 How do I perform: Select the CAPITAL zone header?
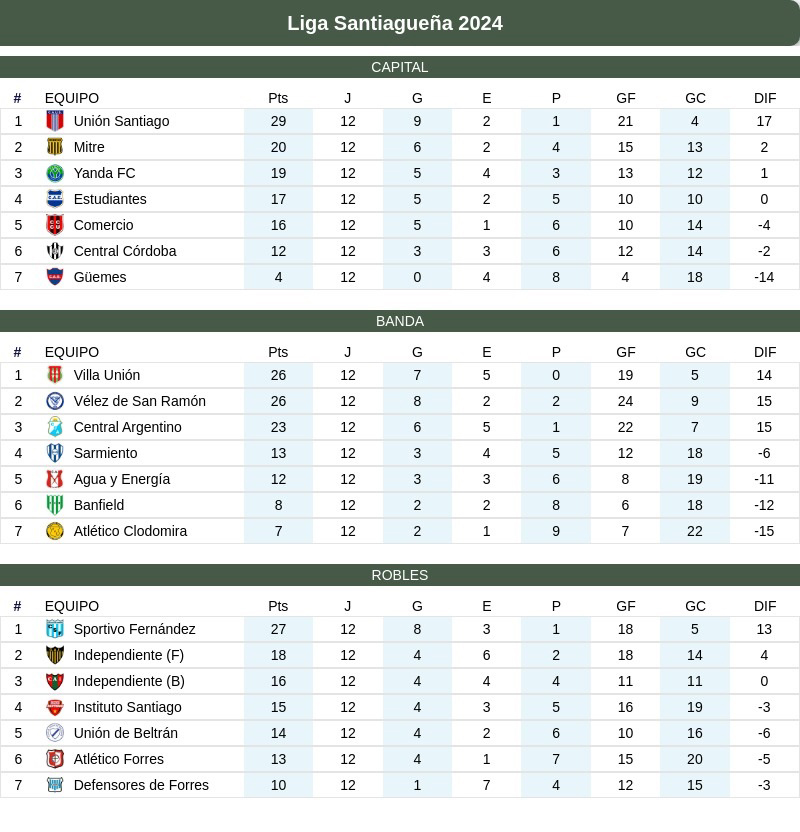click(400, 67)
